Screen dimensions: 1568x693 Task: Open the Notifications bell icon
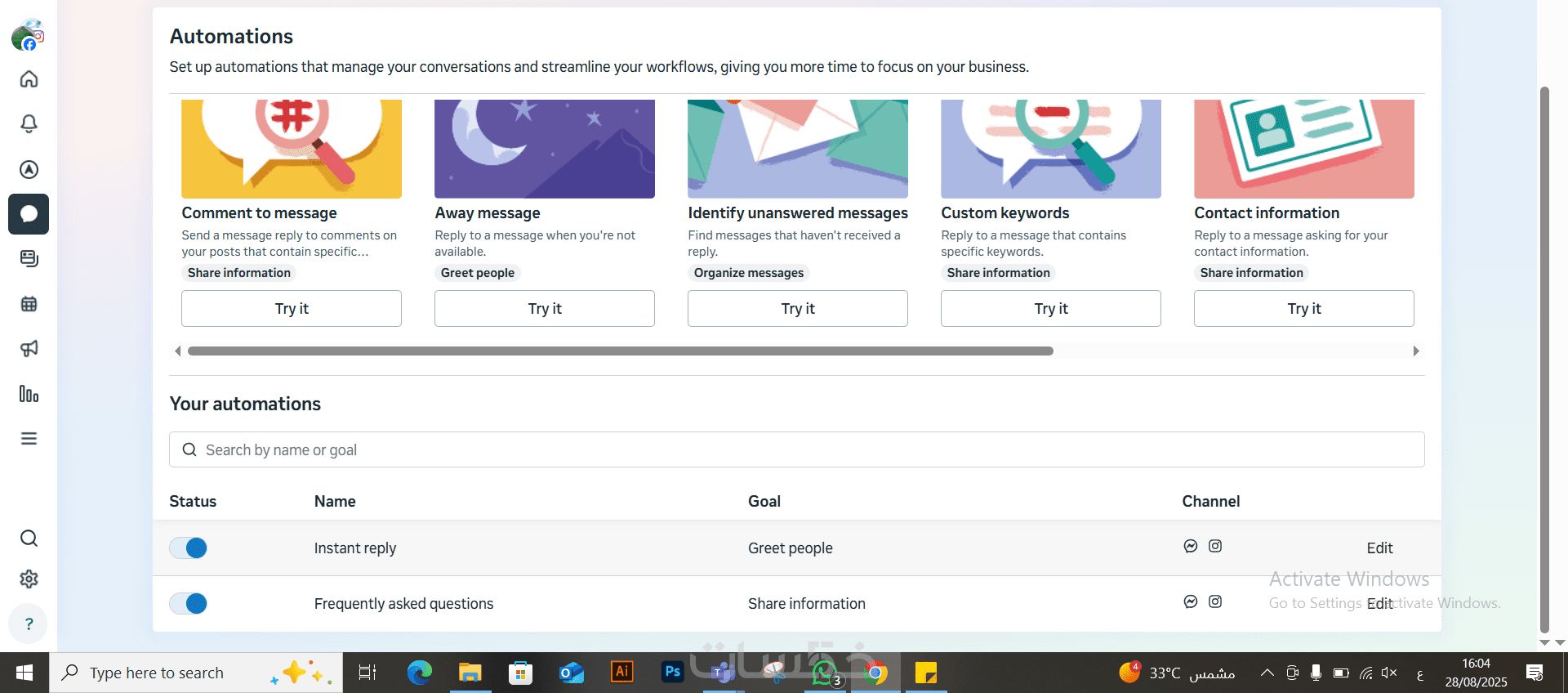[29, 123]
